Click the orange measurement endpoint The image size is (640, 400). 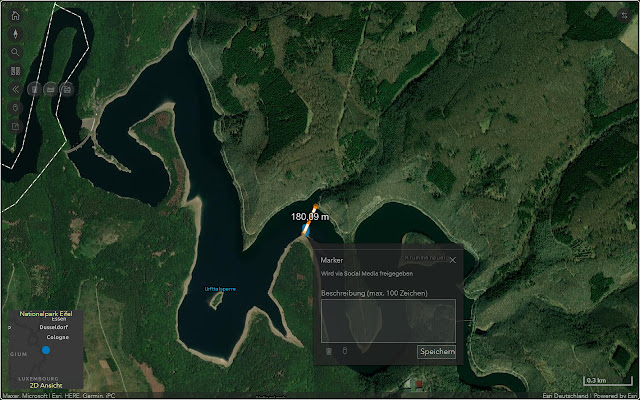pos(315,207)
